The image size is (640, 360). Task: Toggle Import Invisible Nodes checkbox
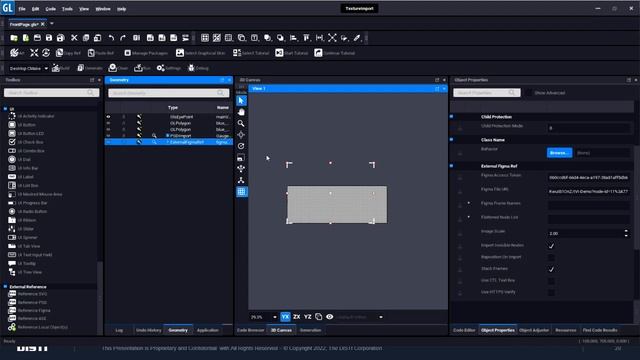point(551,246)
